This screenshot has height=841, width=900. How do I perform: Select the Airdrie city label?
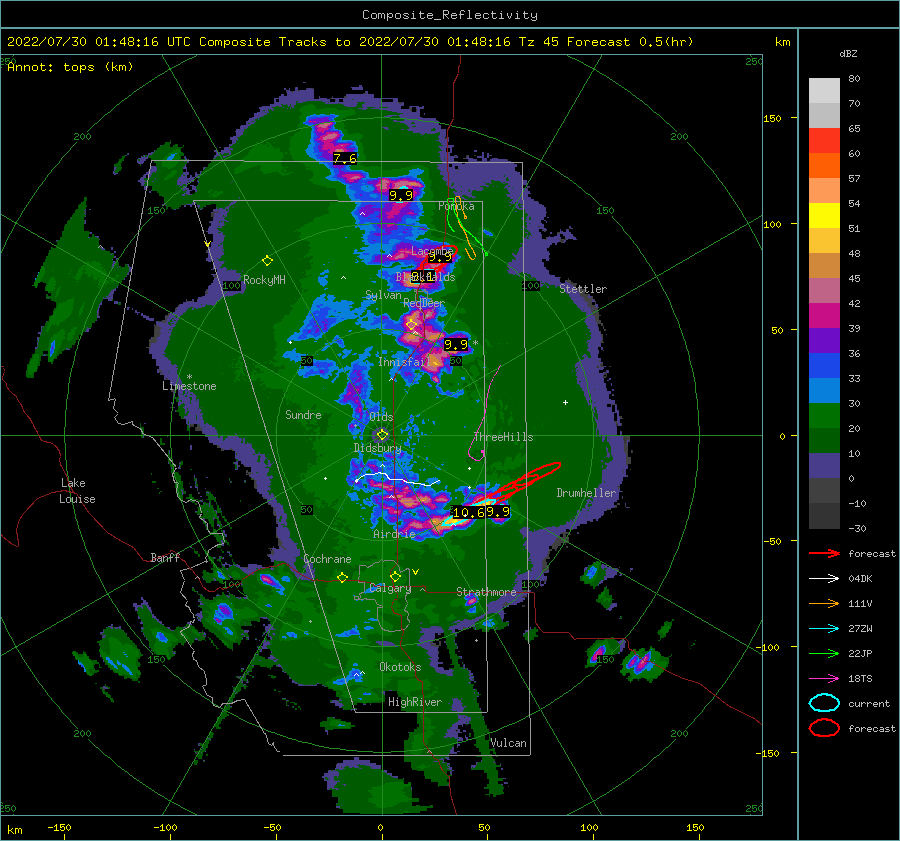tap(394, 534)
